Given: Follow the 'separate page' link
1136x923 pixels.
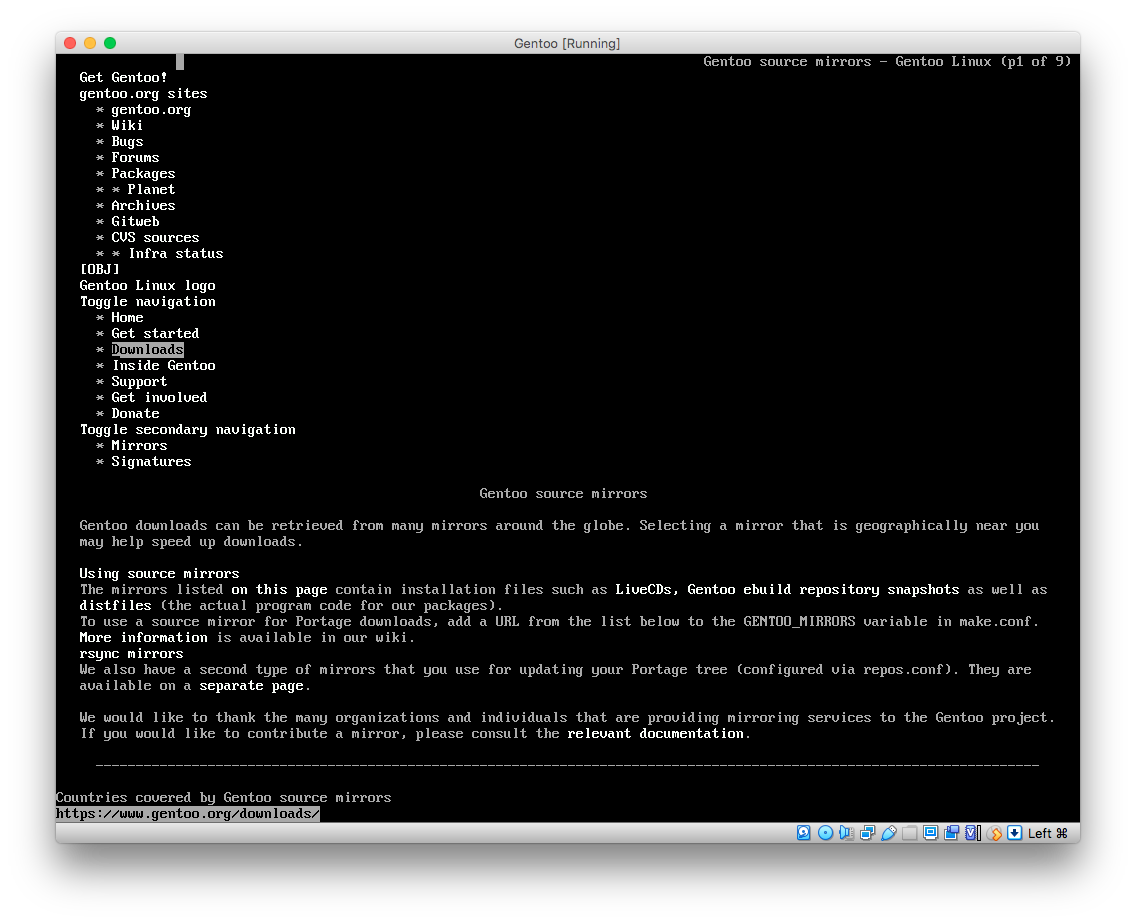Looking at the screenshot, I should point(251,685).
